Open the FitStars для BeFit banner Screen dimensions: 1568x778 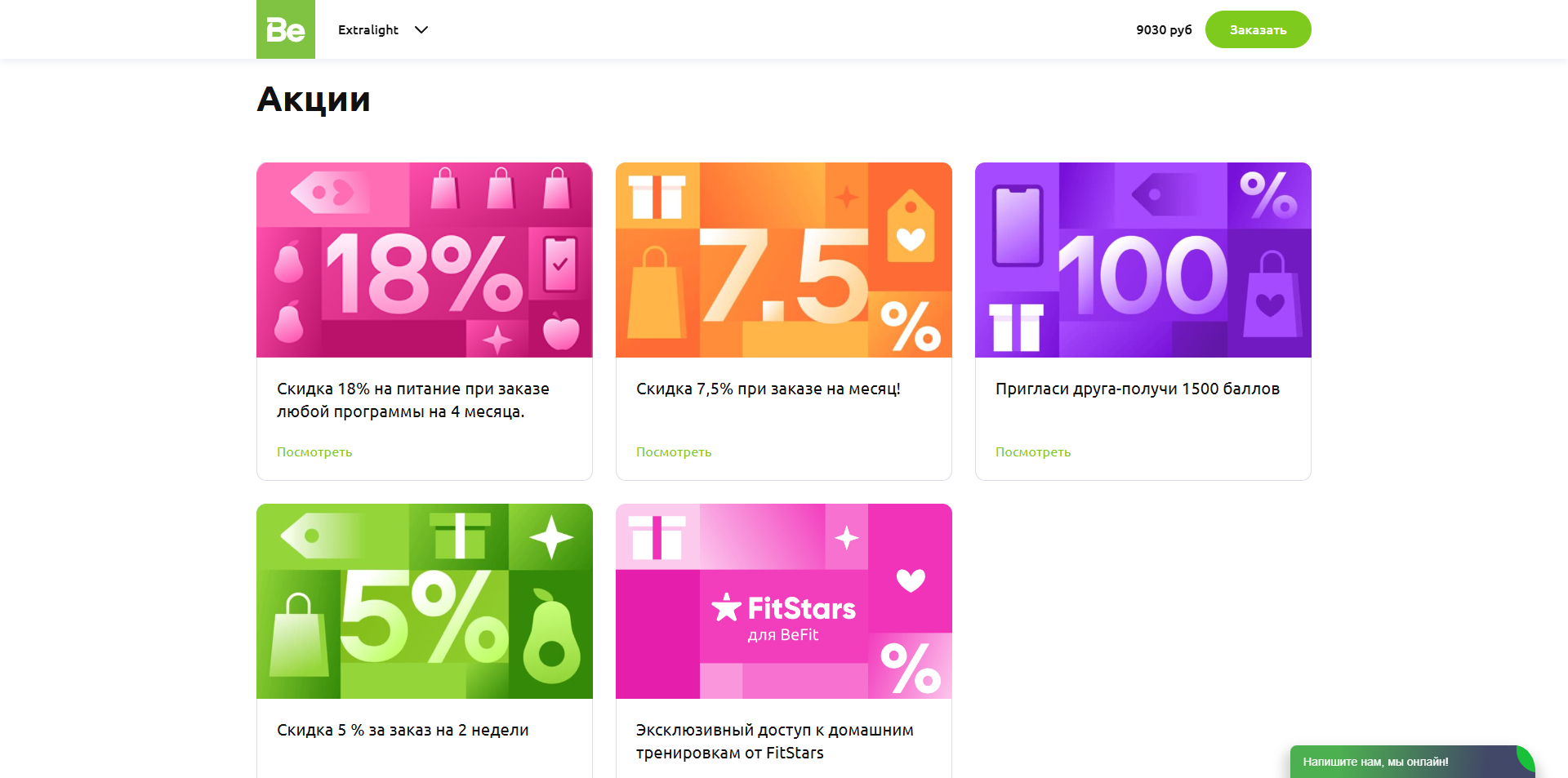coord(783,601)
